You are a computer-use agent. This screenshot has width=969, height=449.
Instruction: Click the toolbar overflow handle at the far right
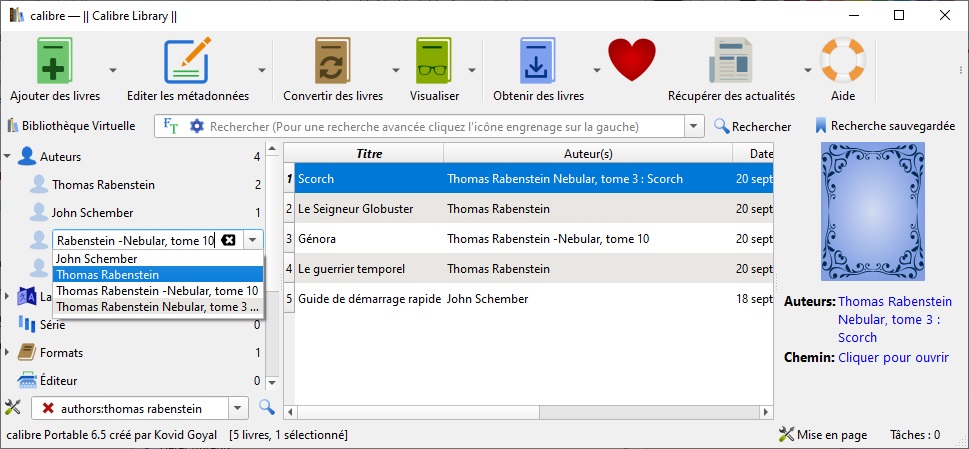[x=960, y=70]
